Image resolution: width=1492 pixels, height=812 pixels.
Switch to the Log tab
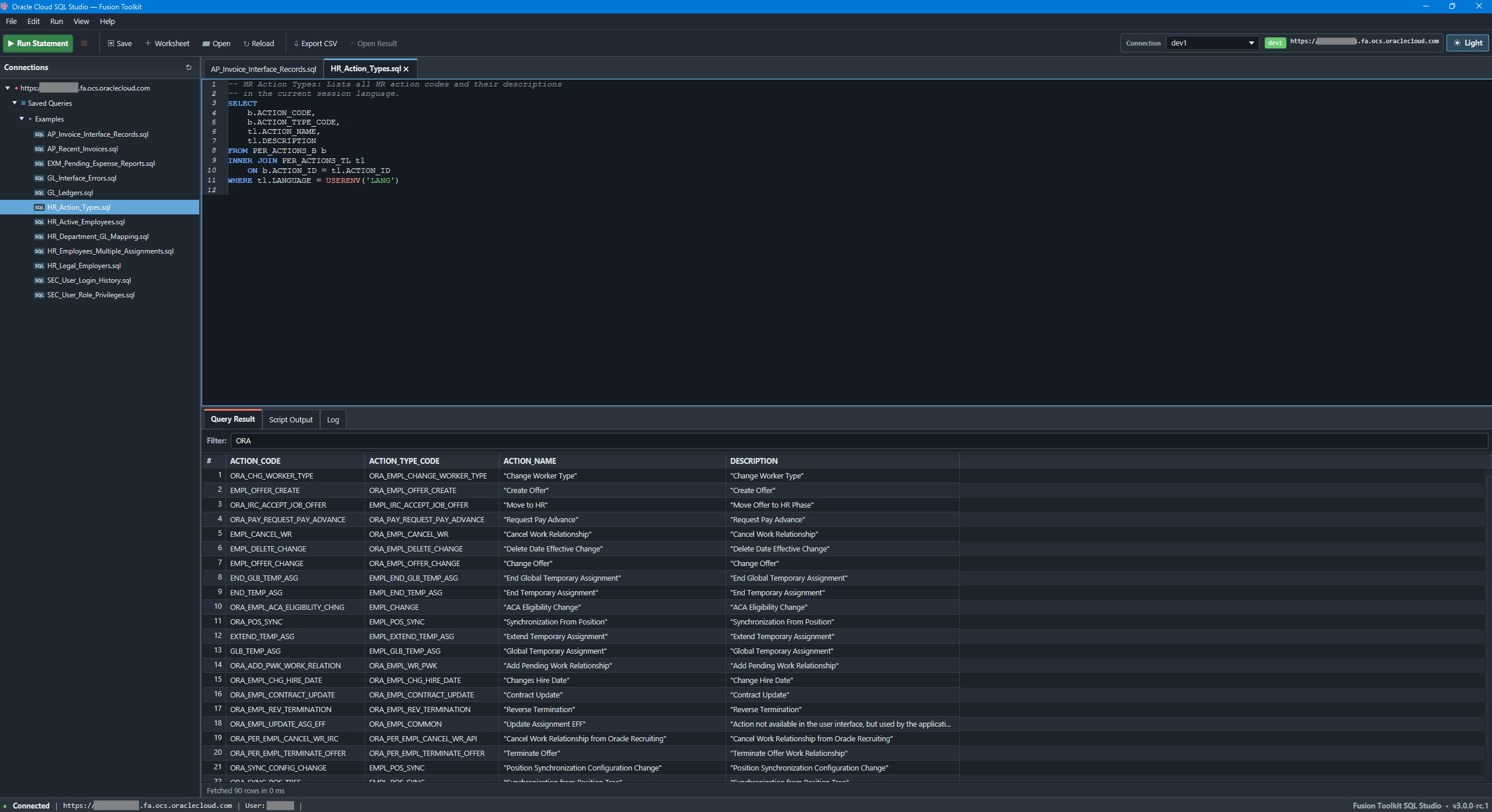(333, 419)
